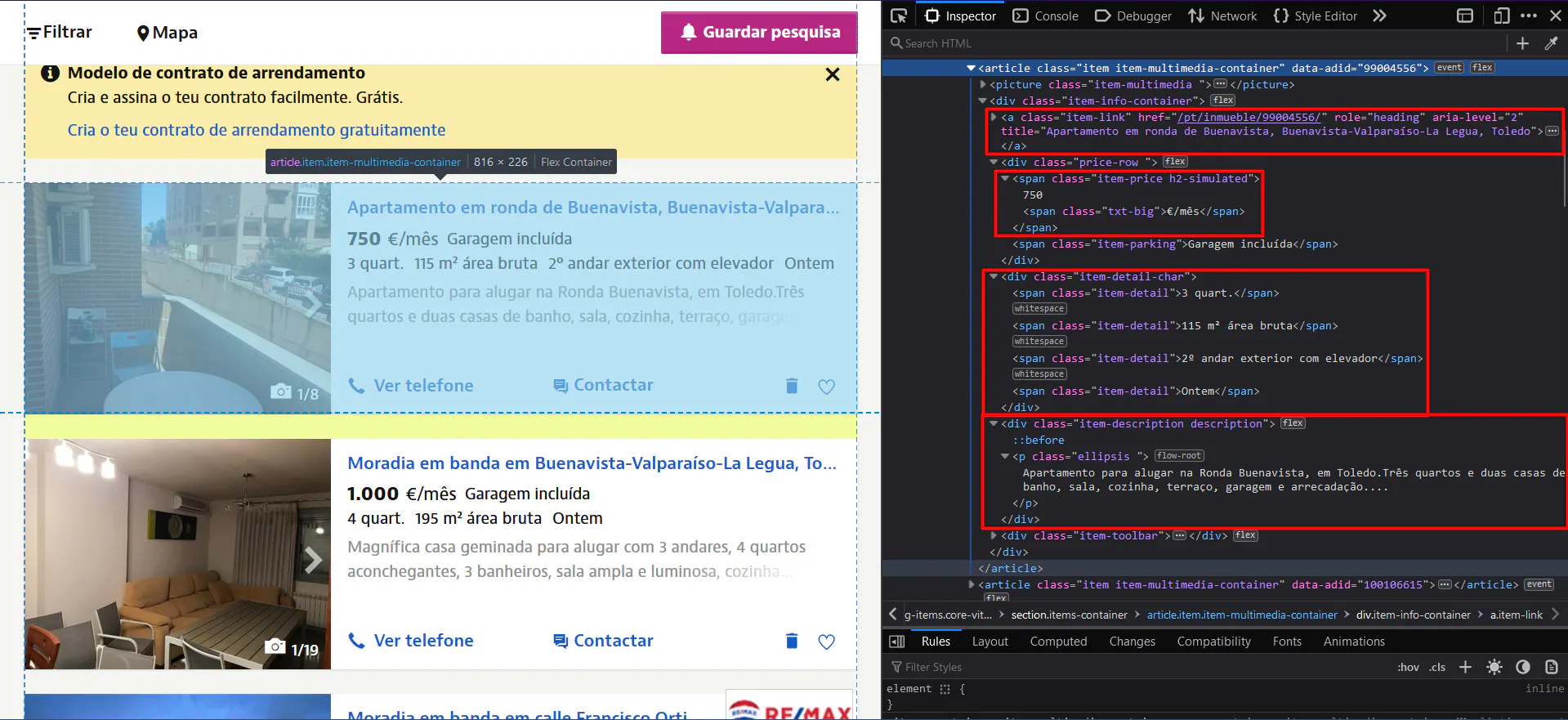The image size is (1568, 720).
Task: Click heart favorite icon on Apartamento listing
Action: pos(827,387)
